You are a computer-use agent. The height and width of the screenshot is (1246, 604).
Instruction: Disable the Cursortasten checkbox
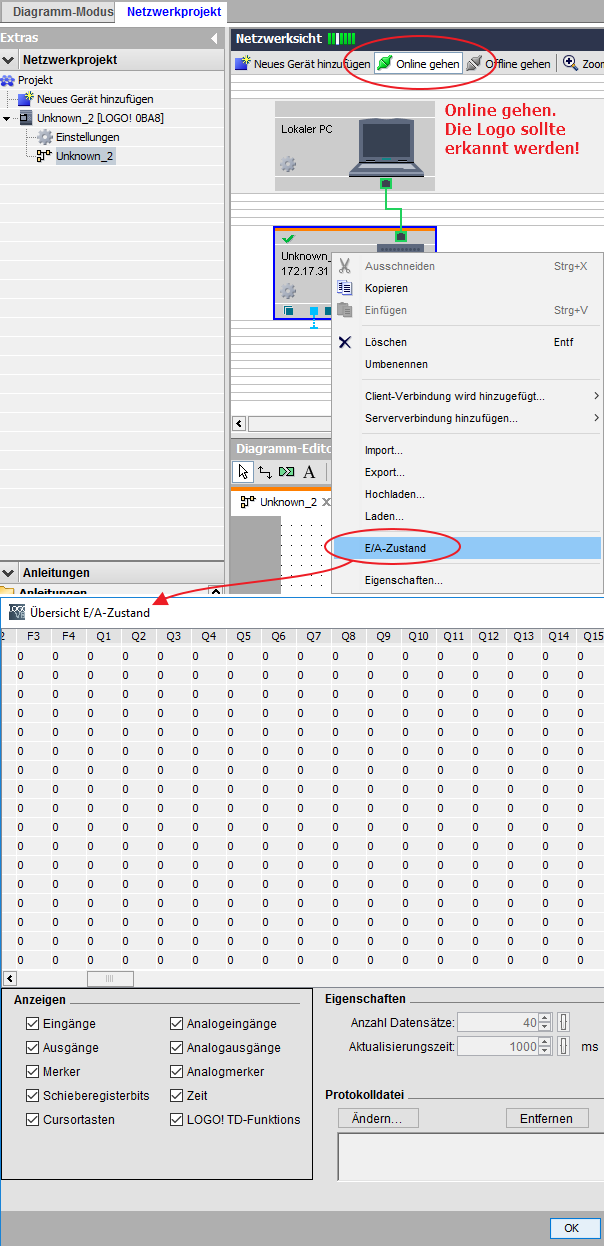pos(34,1120)
